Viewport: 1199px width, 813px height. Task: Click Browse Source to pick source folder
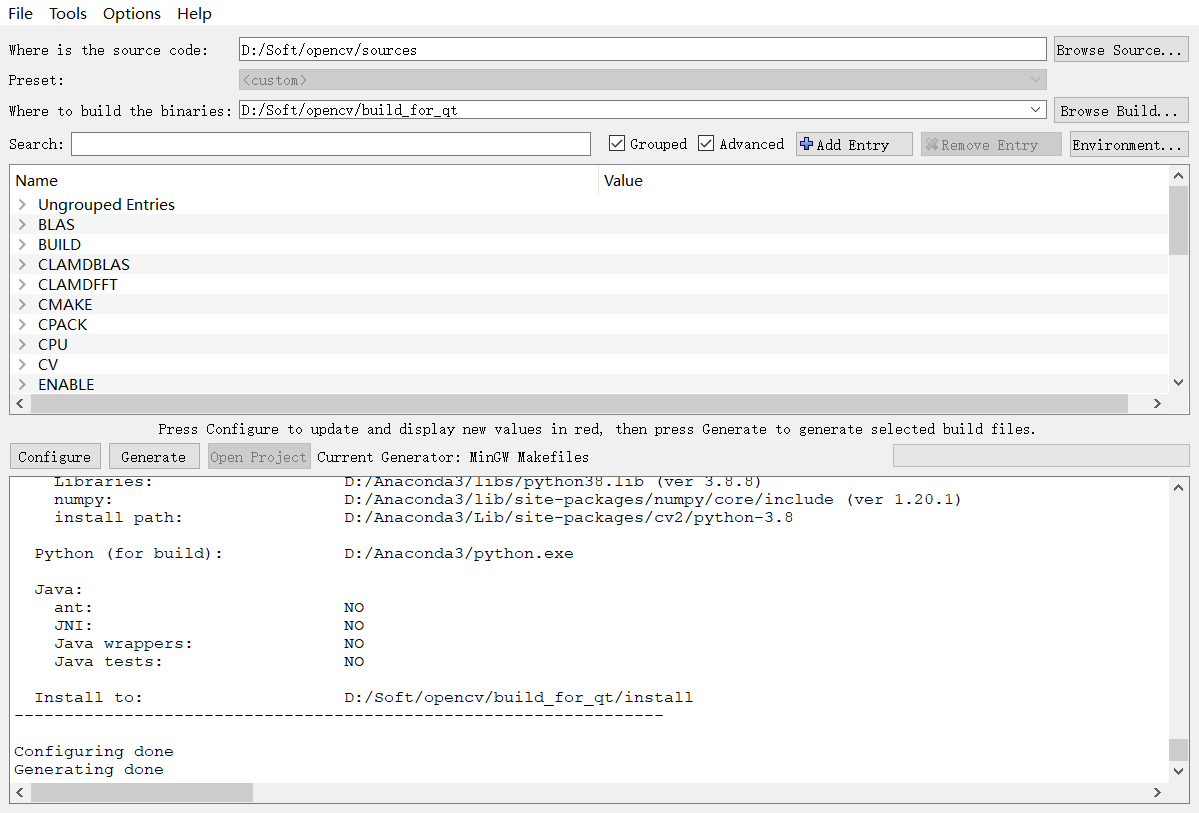1120,49
